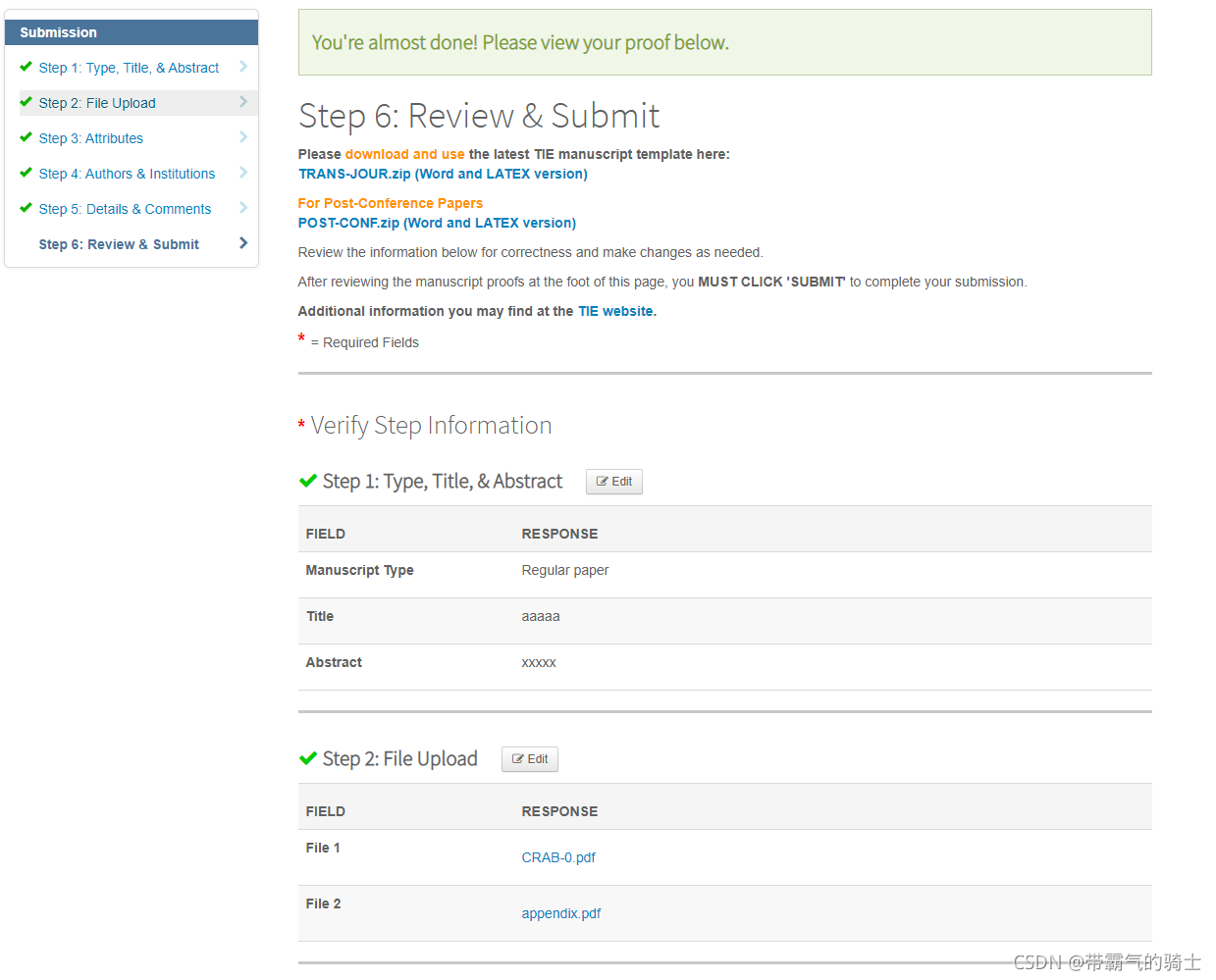The image size is (1216, 980).
Task: Expand the chevron on the Step 4: Authors & Institutions row
Action: [x=243, y=173]
